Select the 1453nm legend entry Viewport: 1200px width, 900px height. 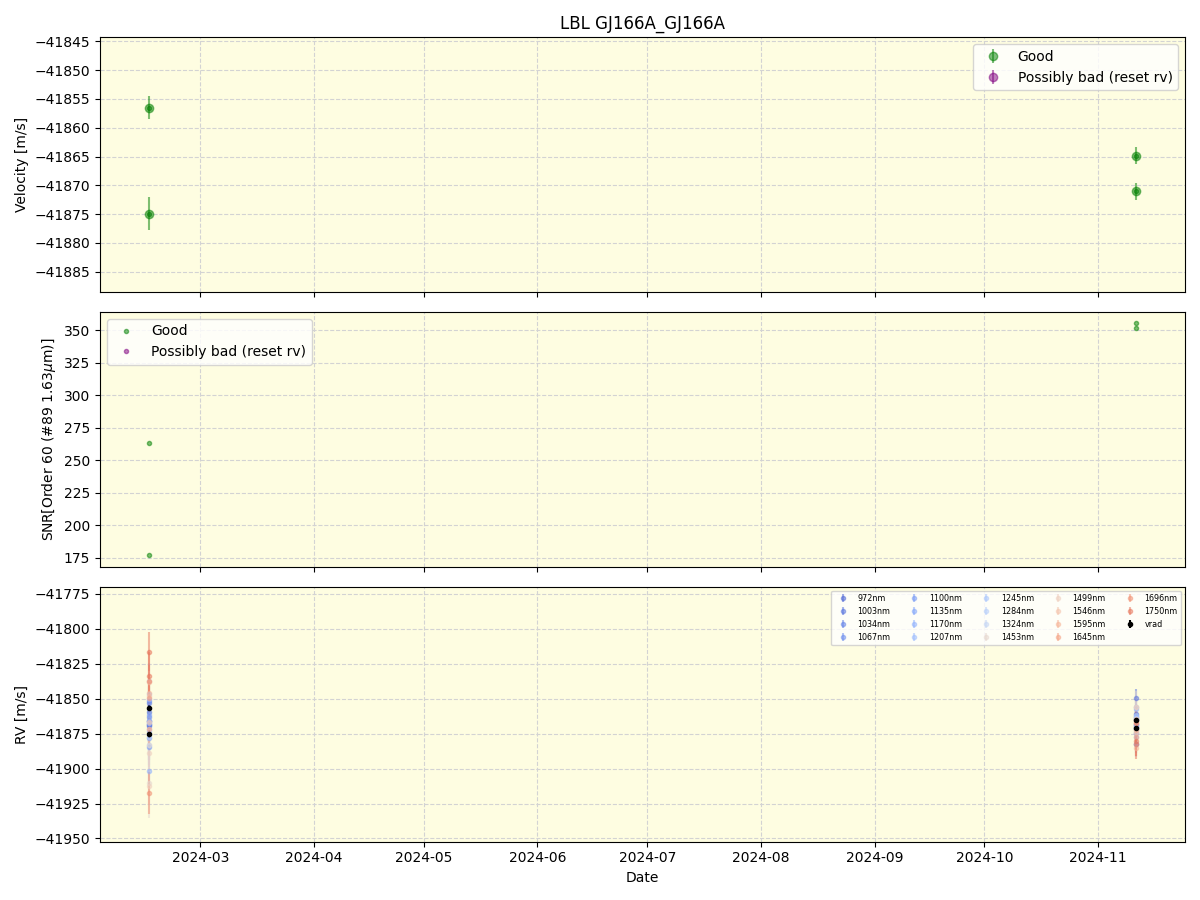[1007, 637]
